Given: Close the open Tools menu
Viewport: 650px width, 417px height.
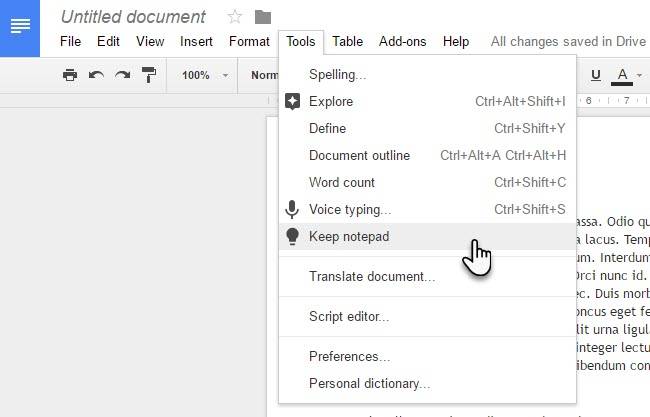Looking at the screenshot, I should click(x=301, y=41).
